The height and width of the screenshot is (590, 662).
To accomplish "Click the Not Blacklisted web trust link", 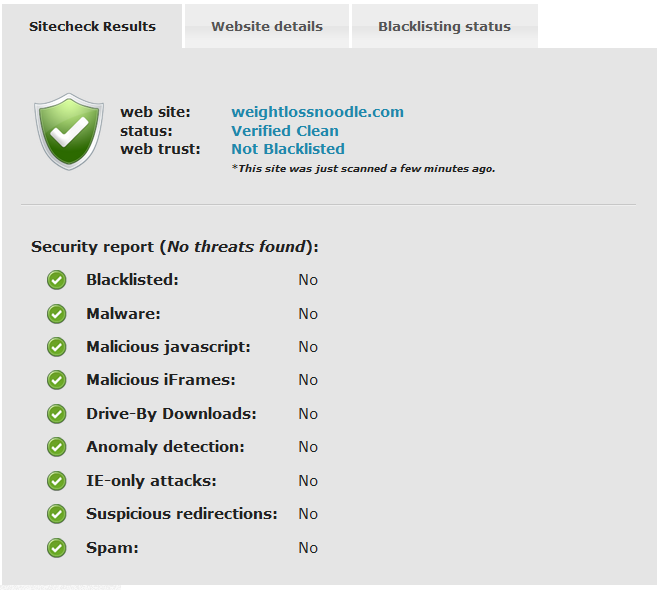I will [x=287, y=149].
